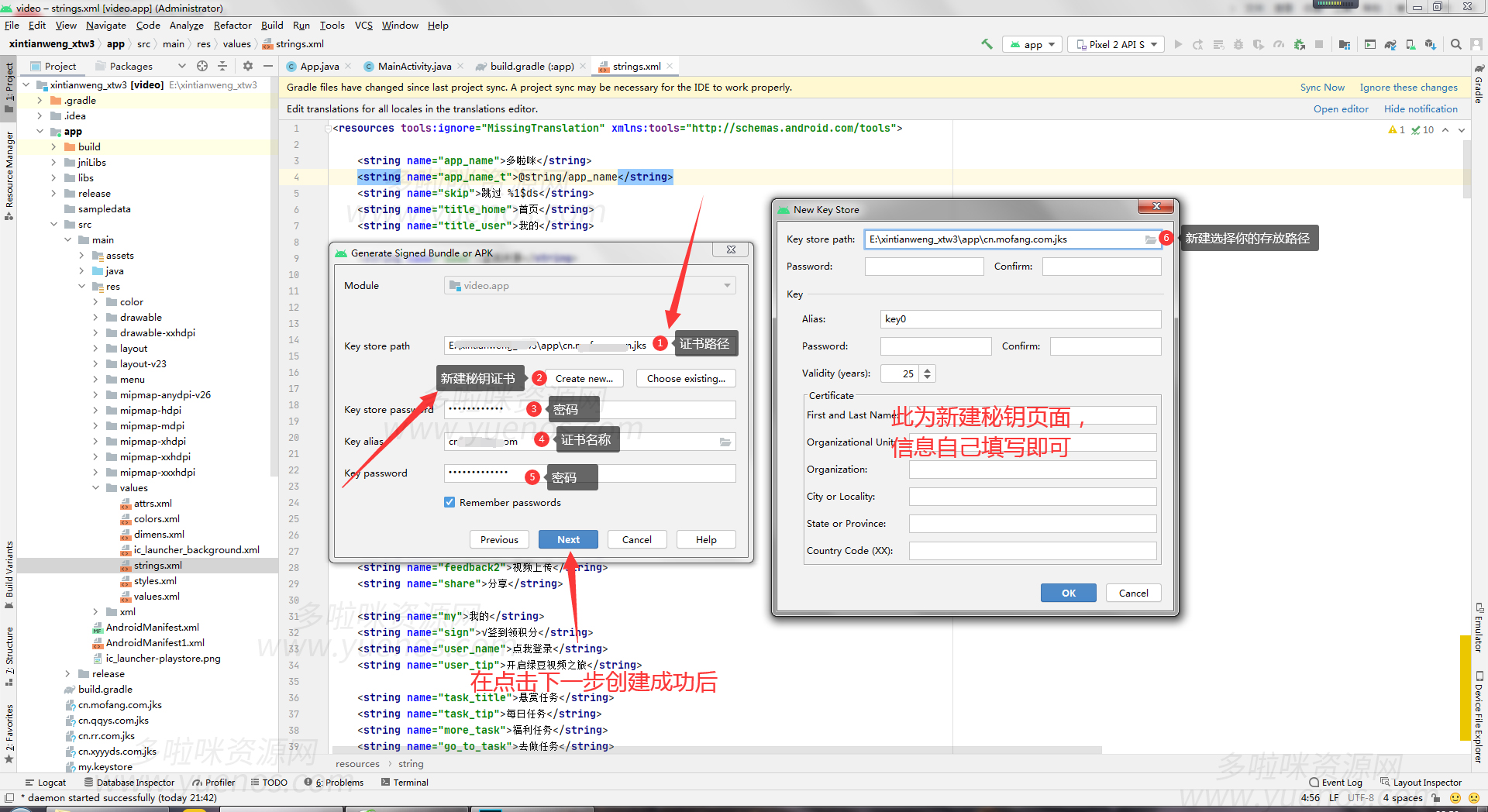
Task: Open the Terminal tool window
Action: tap(408, 782)
